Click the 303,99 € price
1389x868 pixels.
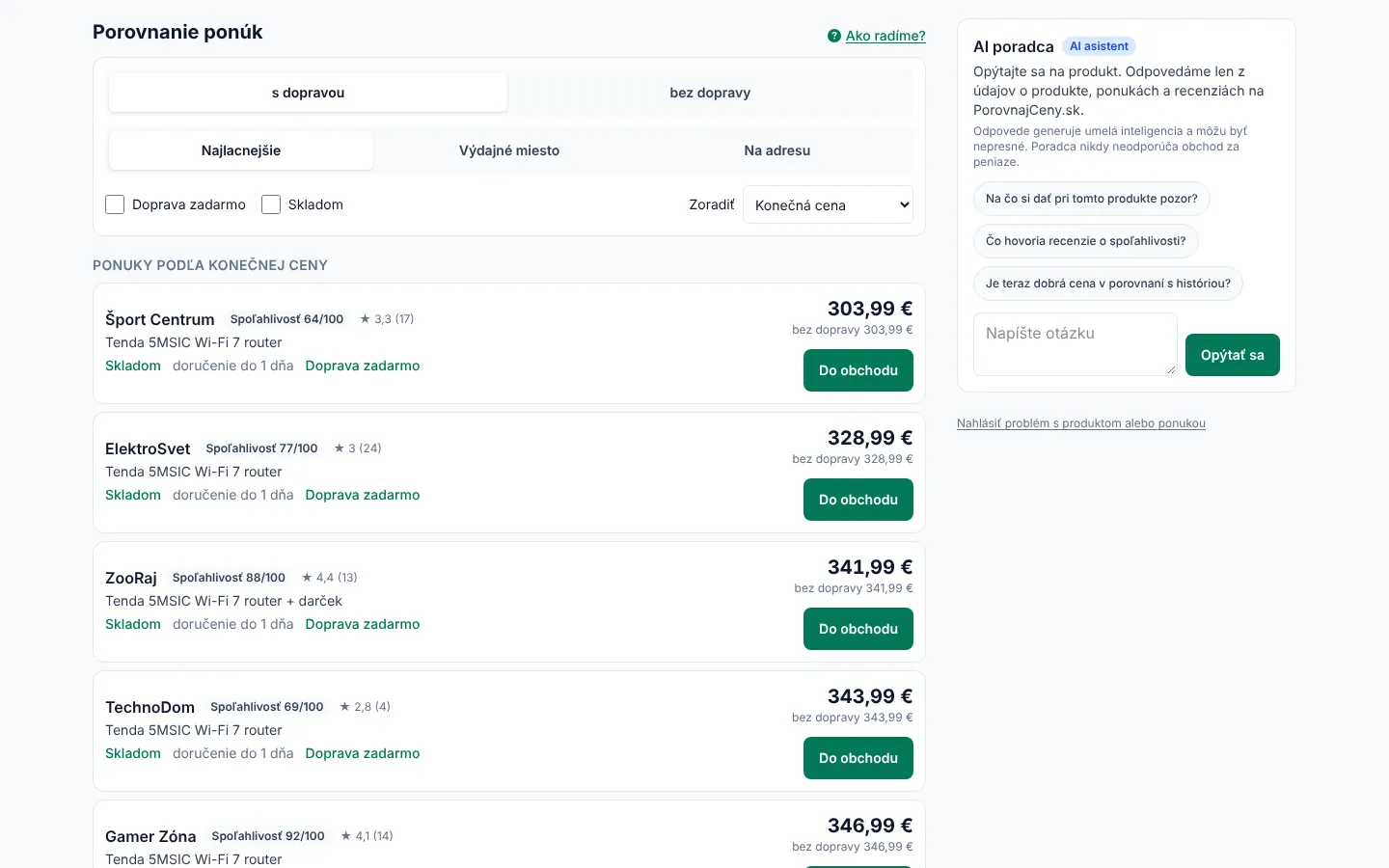(870, 309)
